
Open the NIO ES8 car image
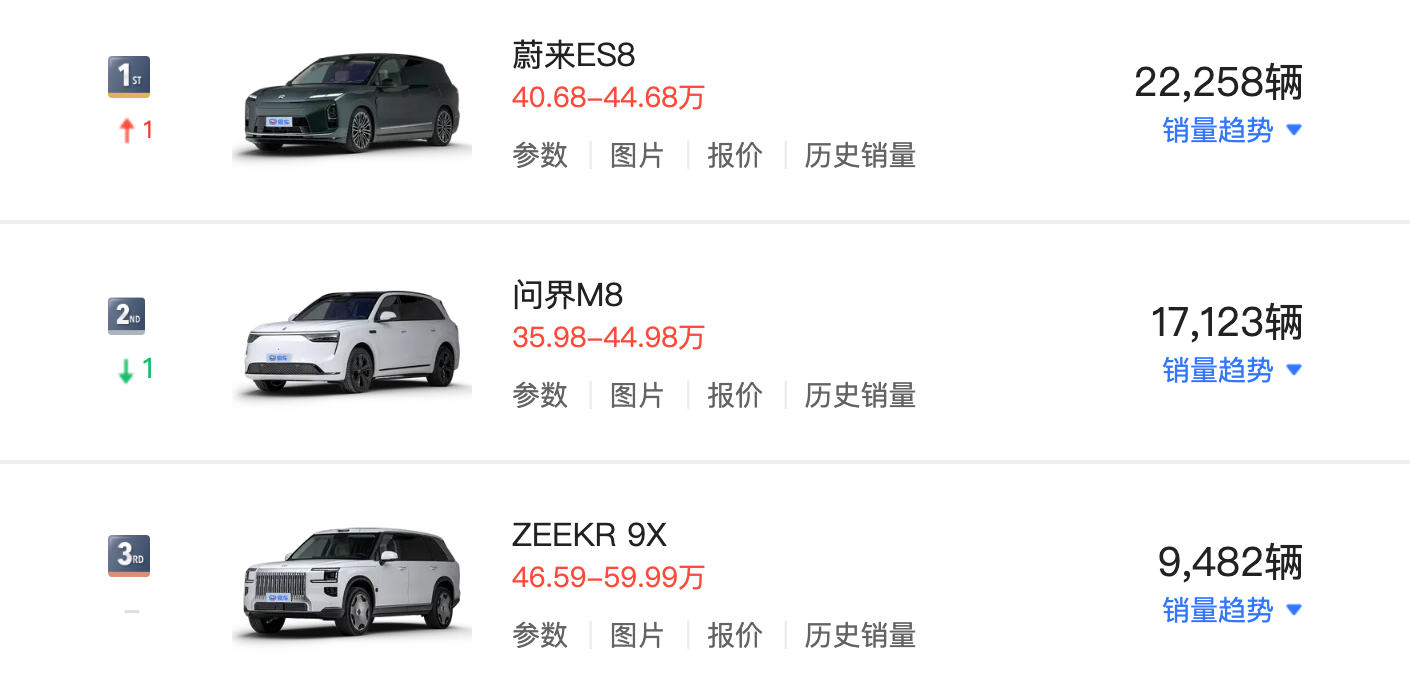coord(352,107)
